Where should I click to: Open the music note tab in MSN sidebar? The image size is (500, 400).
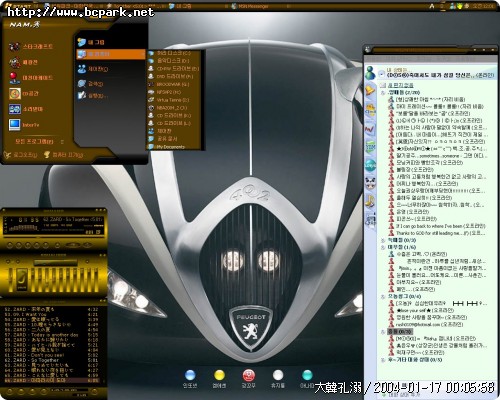pyautogui.click(x=370, y=201)
